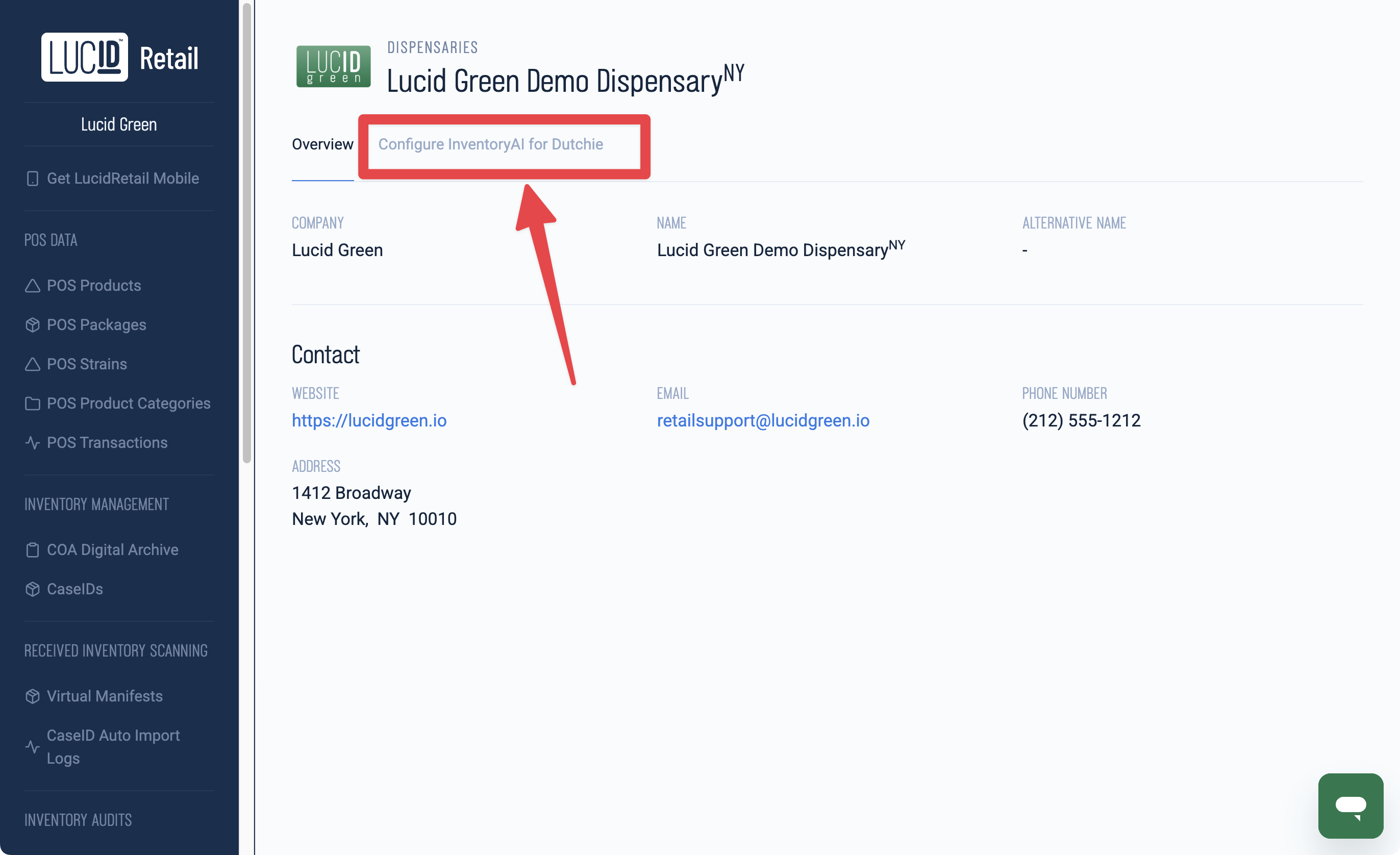The height and width of the screenshot is (855, 1400).
Task: Click the LUCID Retail logo
Action: coord(119,57)
